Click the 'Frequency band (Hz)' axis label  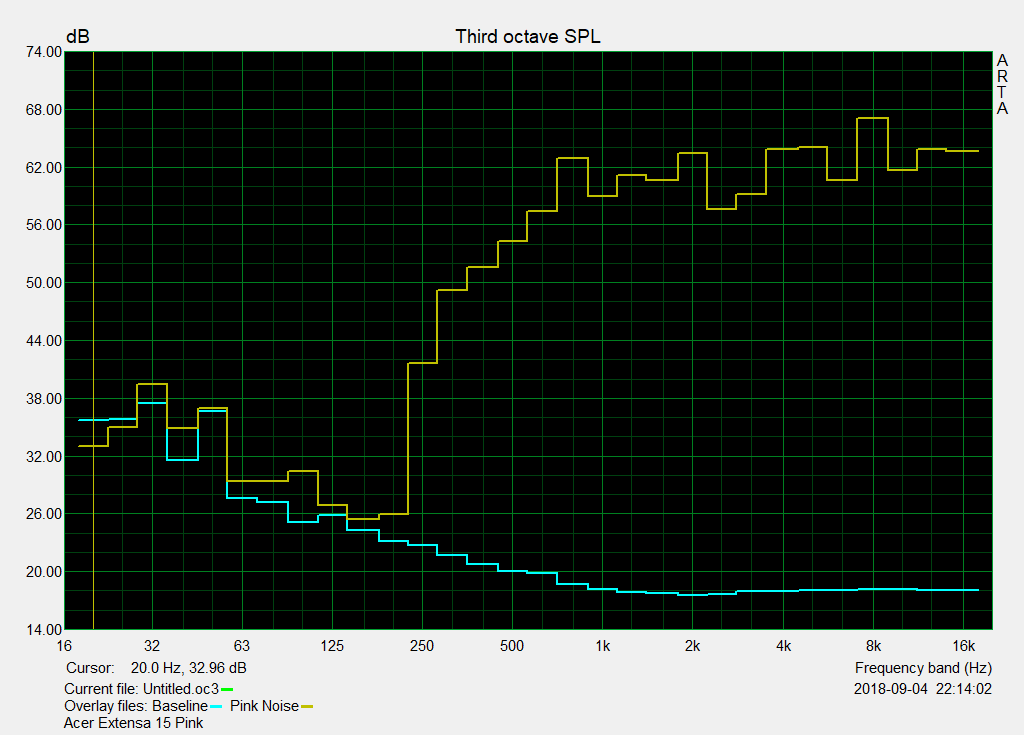pyautogui.click(x=923, y=667)
